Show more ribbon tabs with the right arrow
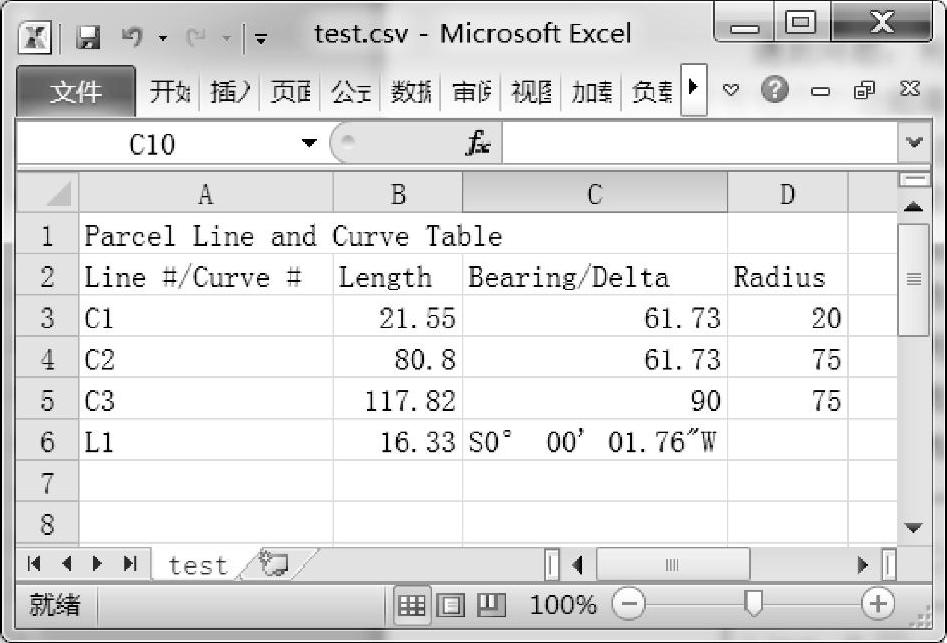The width and height of the screenshot is (947, 643). 693,89
